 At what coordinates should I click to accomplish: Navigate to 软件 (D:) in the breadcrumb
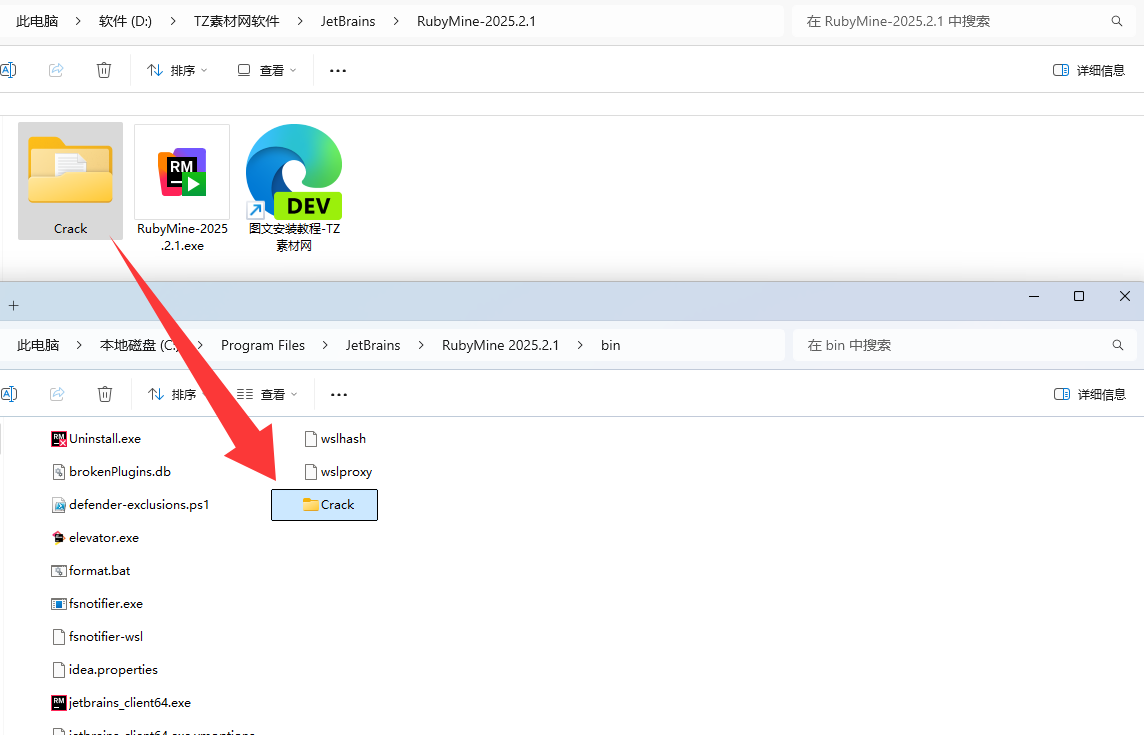[125, 21]
